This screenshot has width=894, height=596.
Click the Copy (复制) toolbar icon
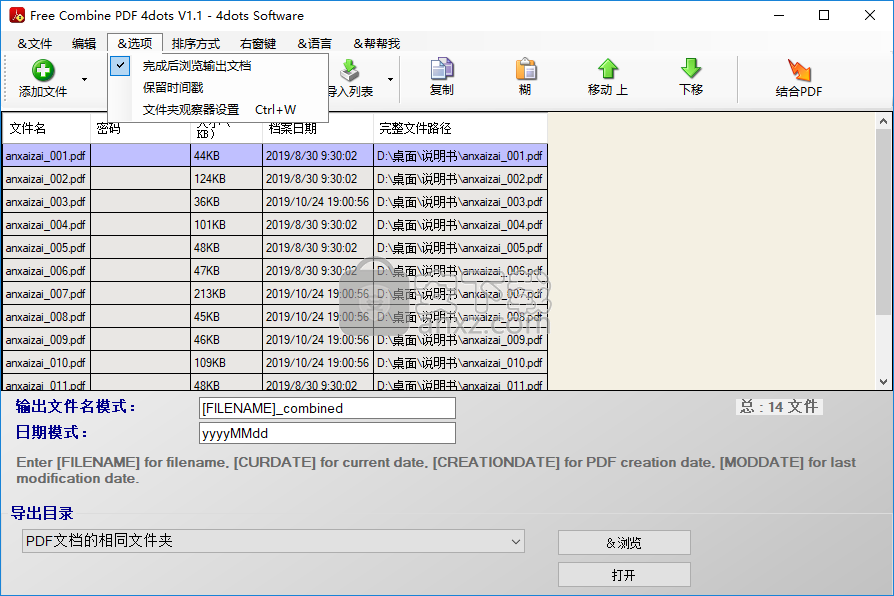441,69
